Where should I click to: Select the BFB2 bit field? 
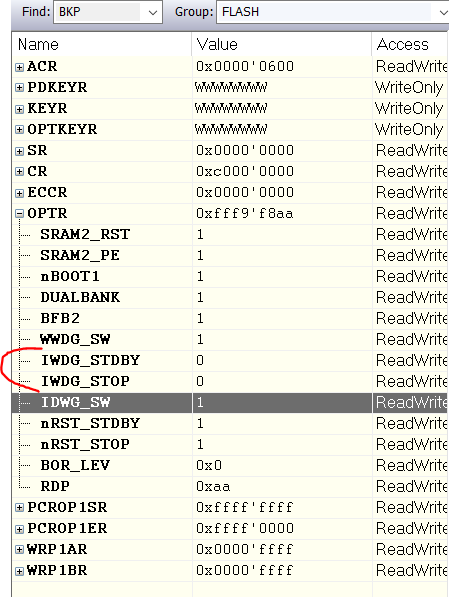click(x=60, y=318)
